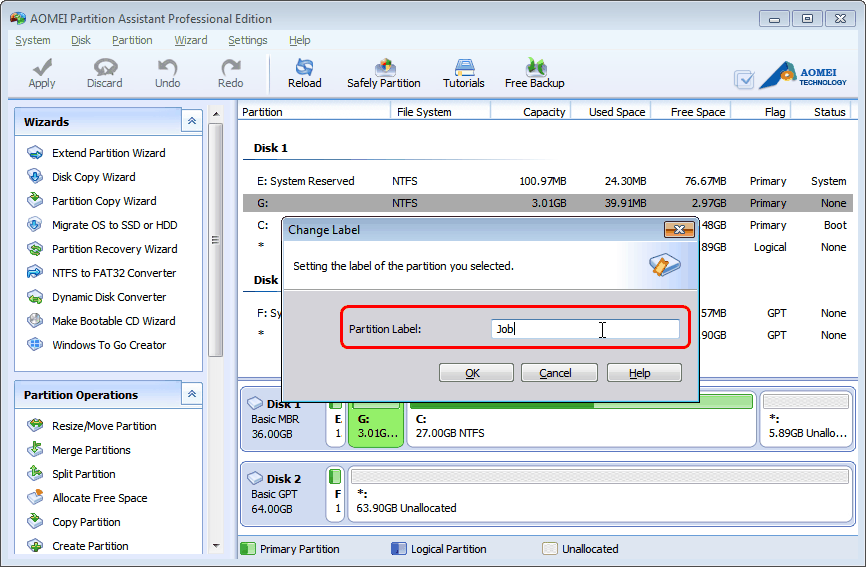Confirm label change with OK

(476, 373)
